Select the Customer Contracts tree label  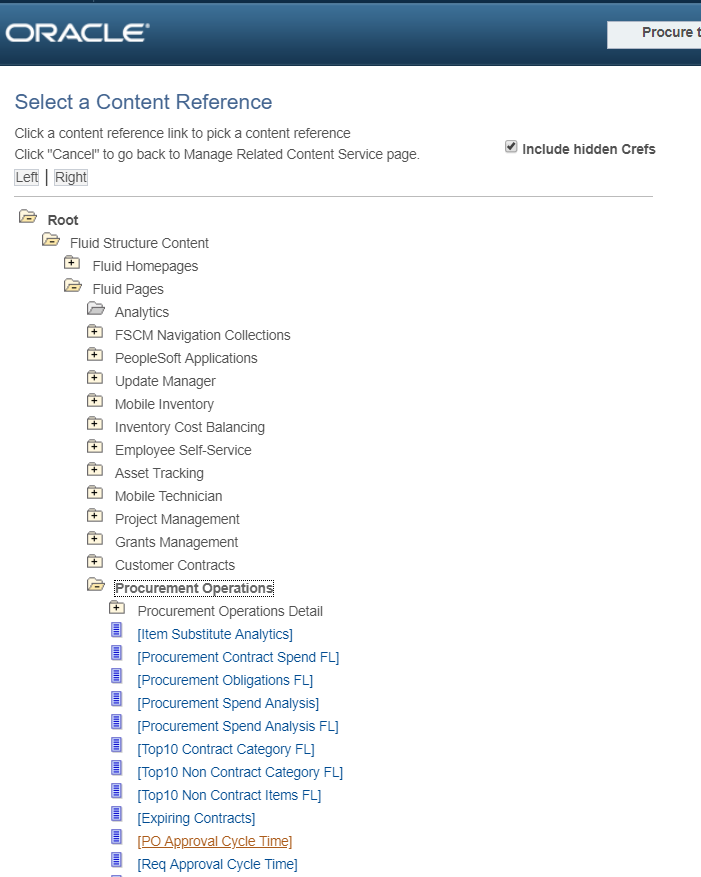click(175, 565)
